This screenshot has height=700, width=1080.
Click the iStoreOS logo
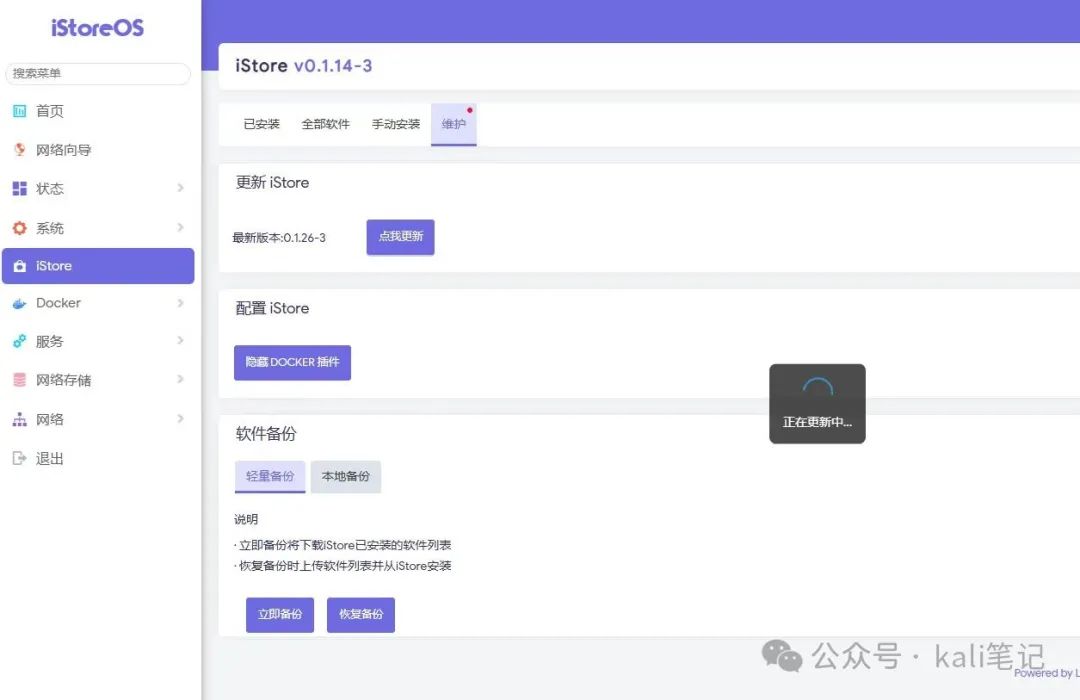click(97, 28)
